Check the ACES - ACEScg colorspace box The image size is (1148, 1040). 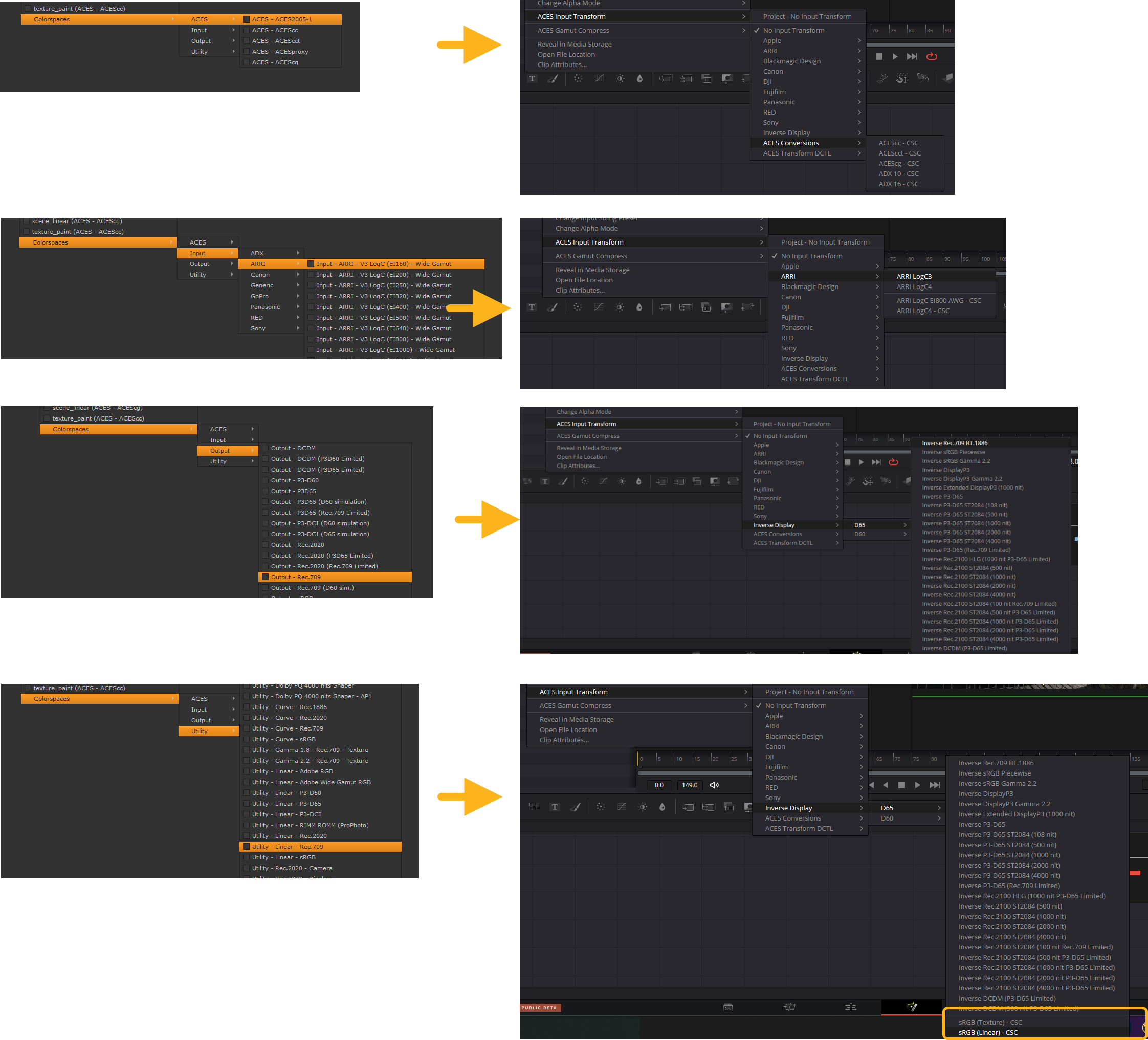pos(247,62)
